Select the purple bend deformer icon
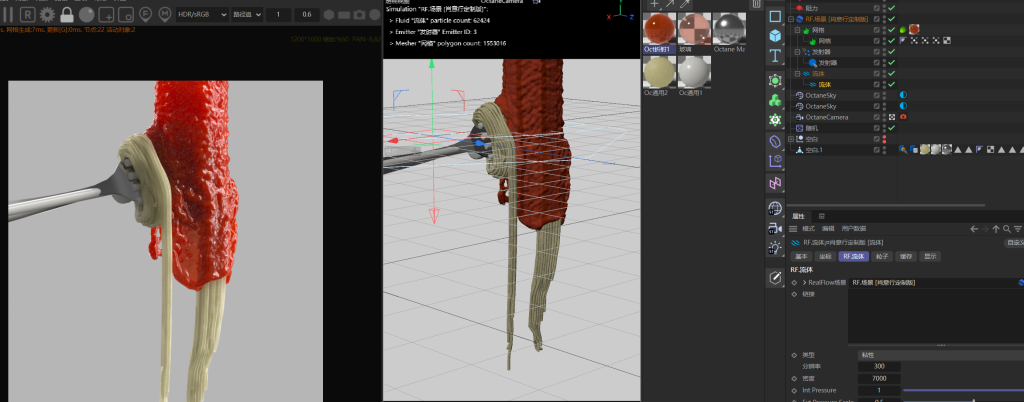Viewport: 1024px width, 402px height. tap(775, 141)
